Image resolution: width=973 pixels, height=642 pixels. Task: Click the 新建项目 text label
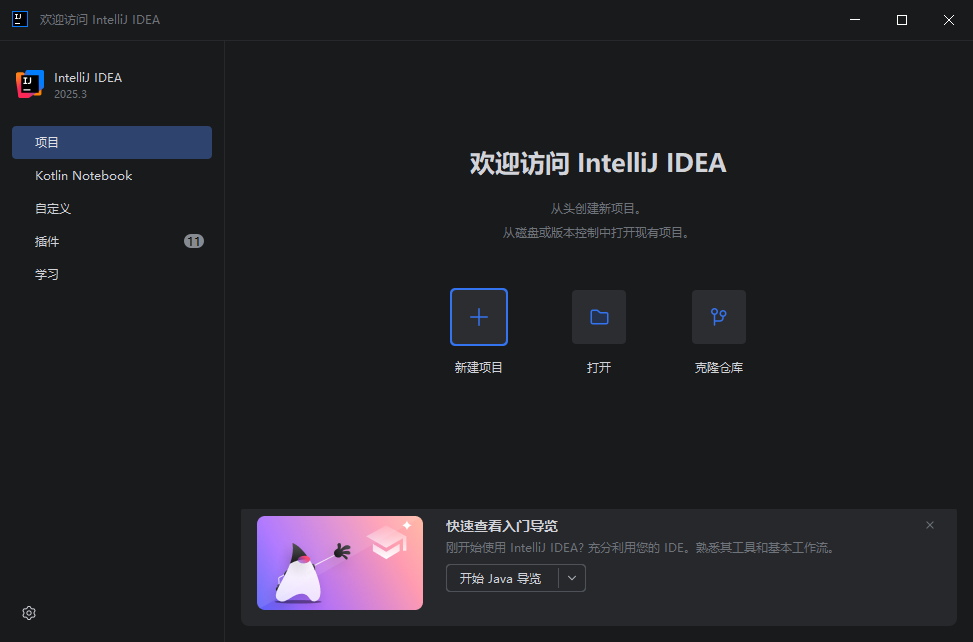tap(479, 368)
